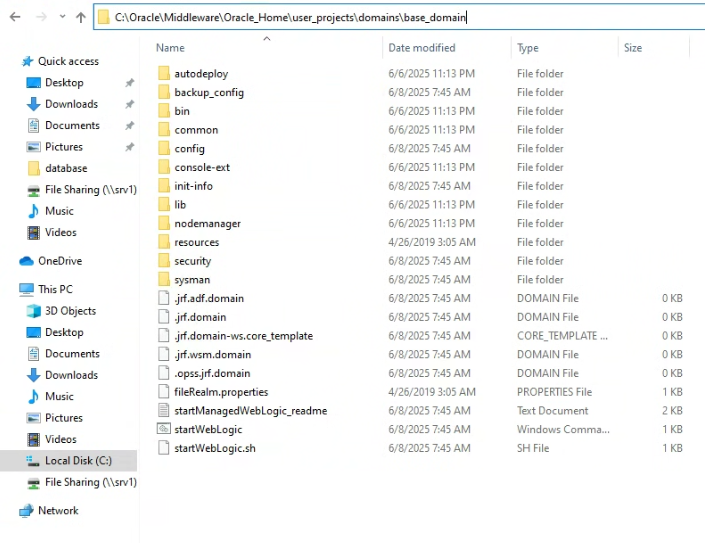Screen dimensions: 705x543
Task: Open pinned Downloads under Quick access
Action: 71,104
